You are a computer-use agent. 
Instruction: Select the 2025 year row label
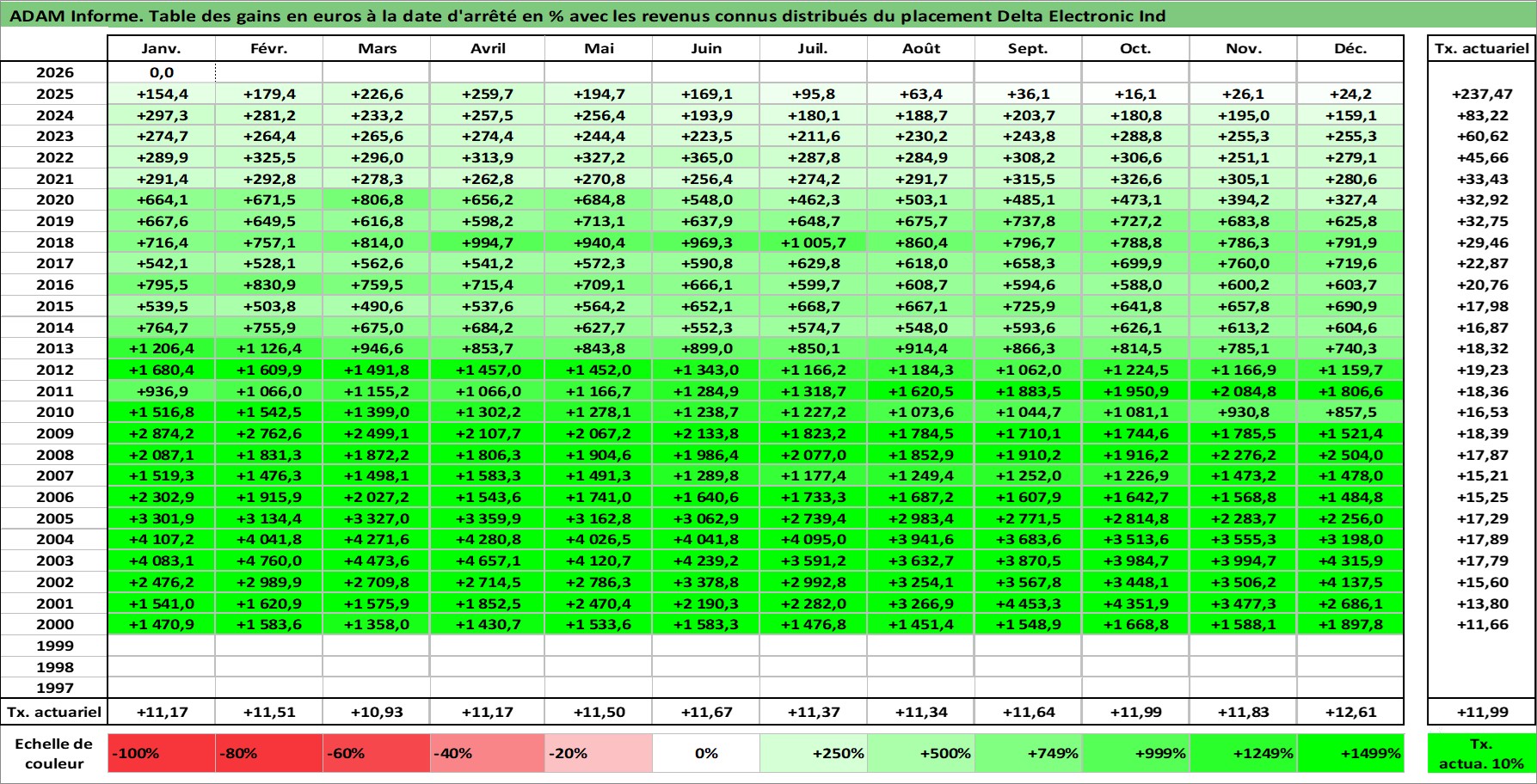pos(54,94)
